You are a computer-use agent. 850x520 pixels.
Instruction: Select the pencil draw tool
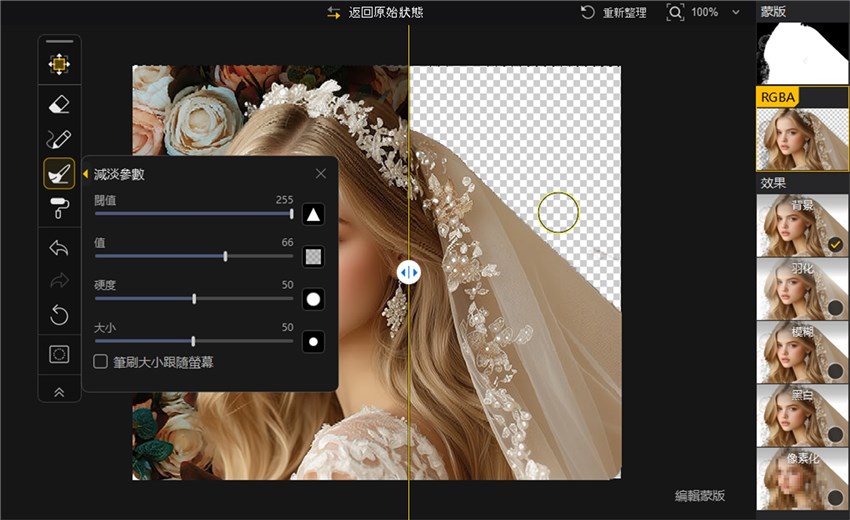point(59,139)
